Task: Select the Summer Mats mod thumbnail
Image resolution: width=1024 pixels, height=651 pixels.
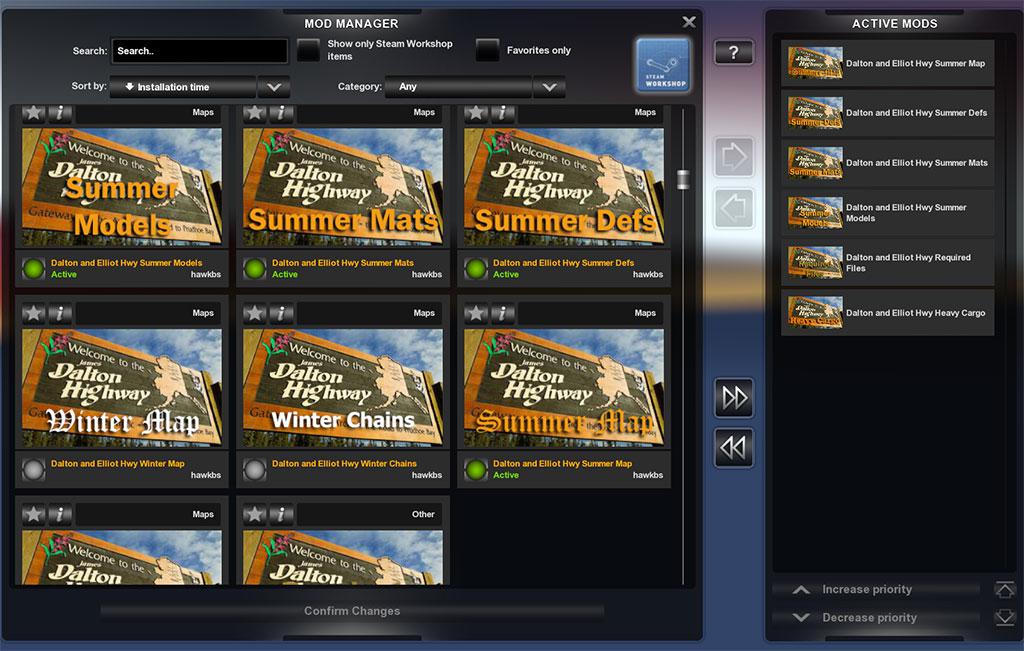Action: click(343, 187)
